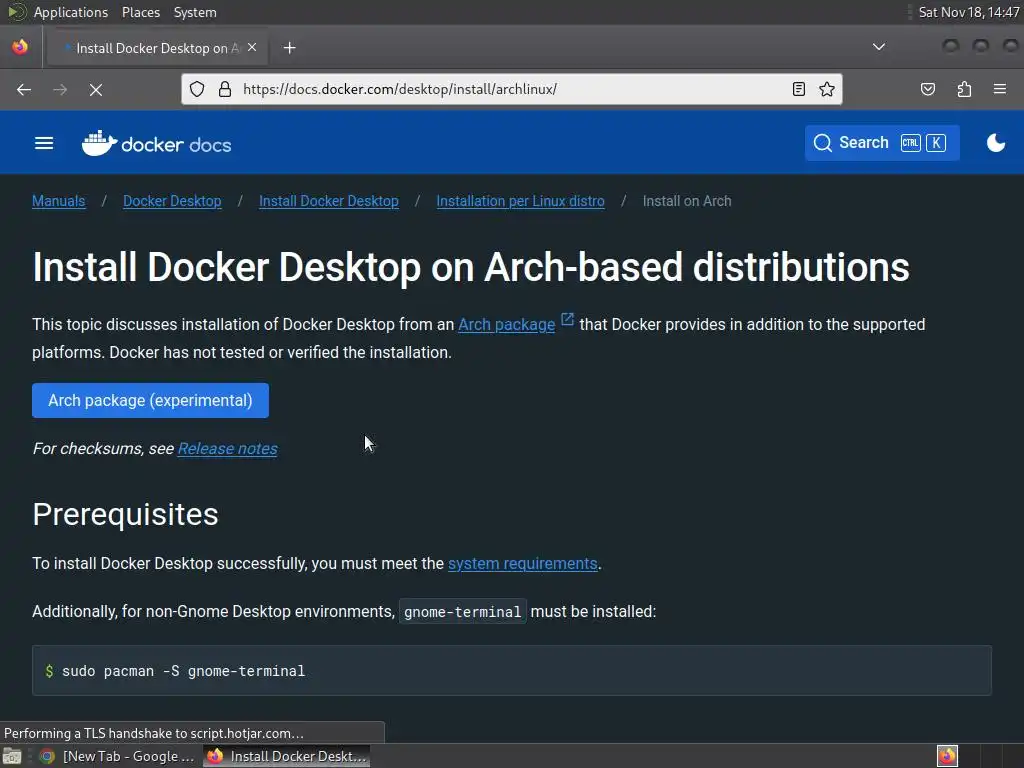This screenshot has width=1024, height=768.
Task: Click the clock showing Sat Nov 18
Action: pyautogui.click(x=968, y=12)
